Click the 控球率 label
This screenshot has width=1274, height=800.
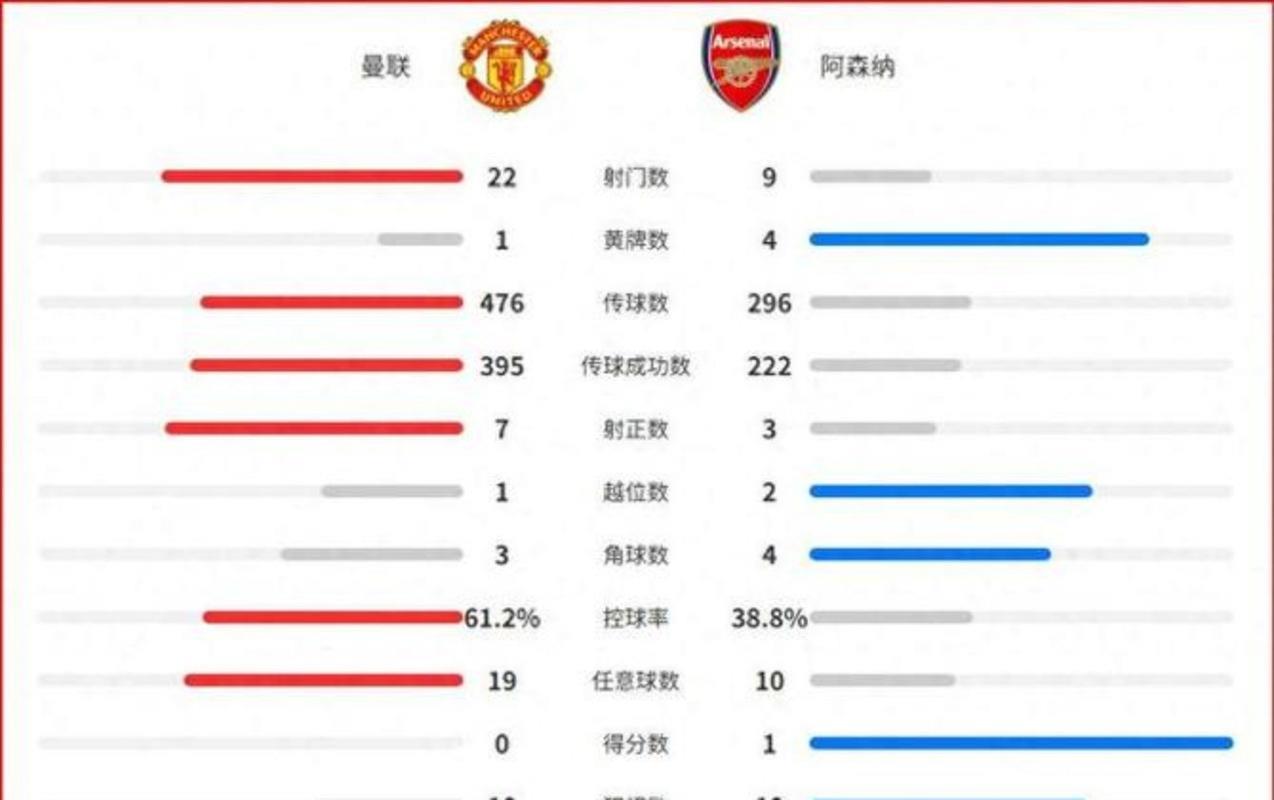pyautogui.click(x=635, y=618)
